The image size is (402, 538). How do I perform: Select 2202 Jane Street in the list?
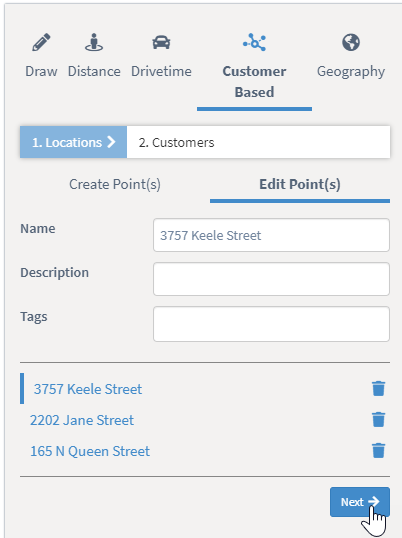[x=82, y=420]
